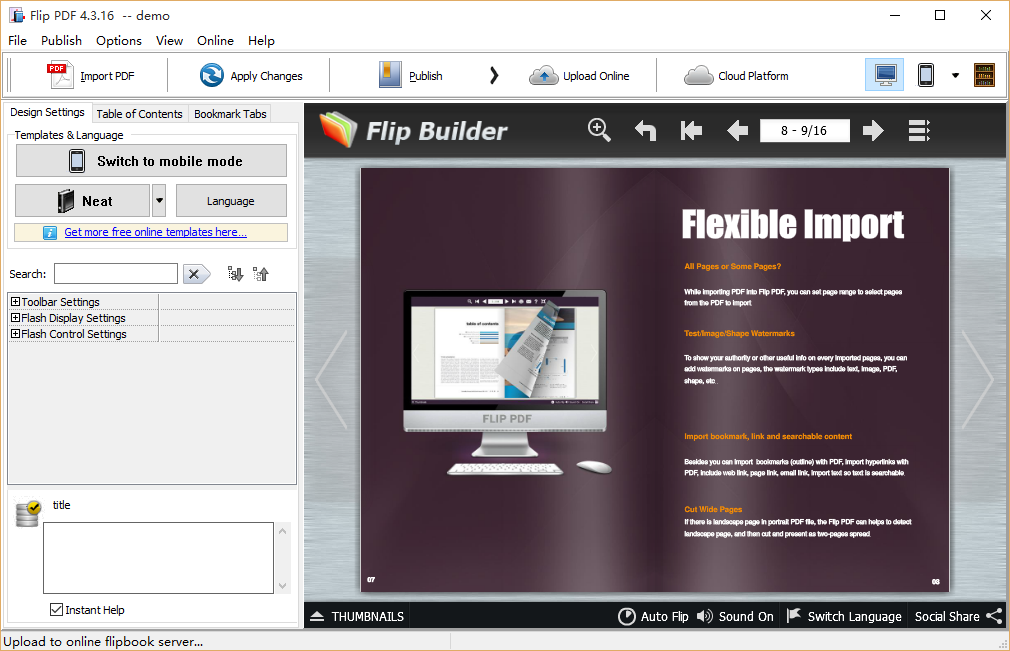
Task: Switch to Table of Contents tab
Action: tap(140, 113)
